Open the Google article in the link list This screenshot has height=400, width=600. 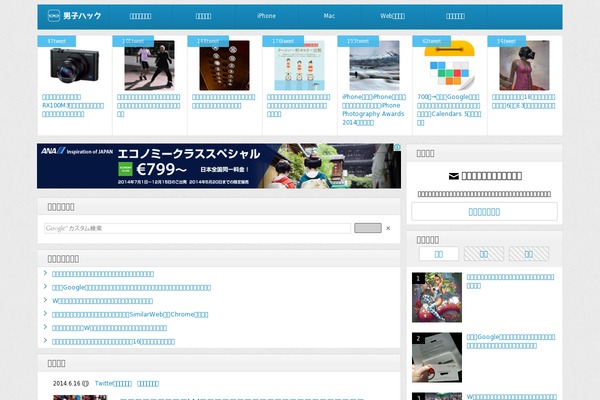(x=131, y=287)
